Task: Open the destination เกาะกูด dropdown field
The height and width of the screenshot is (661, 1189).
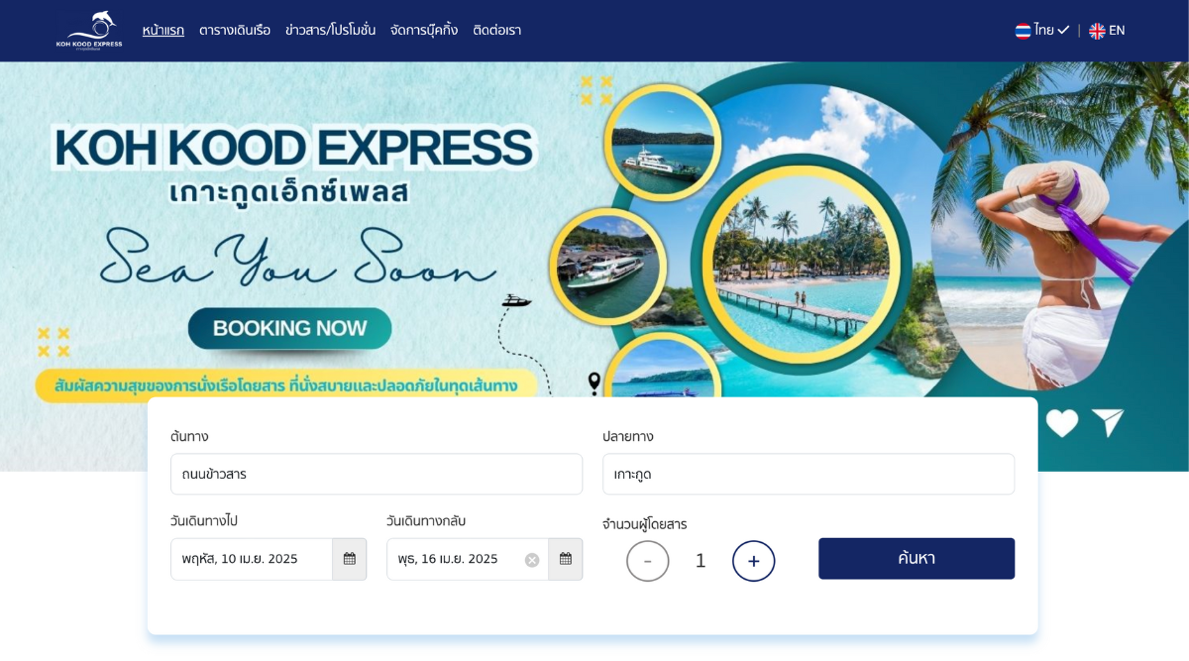Action: 808,475
